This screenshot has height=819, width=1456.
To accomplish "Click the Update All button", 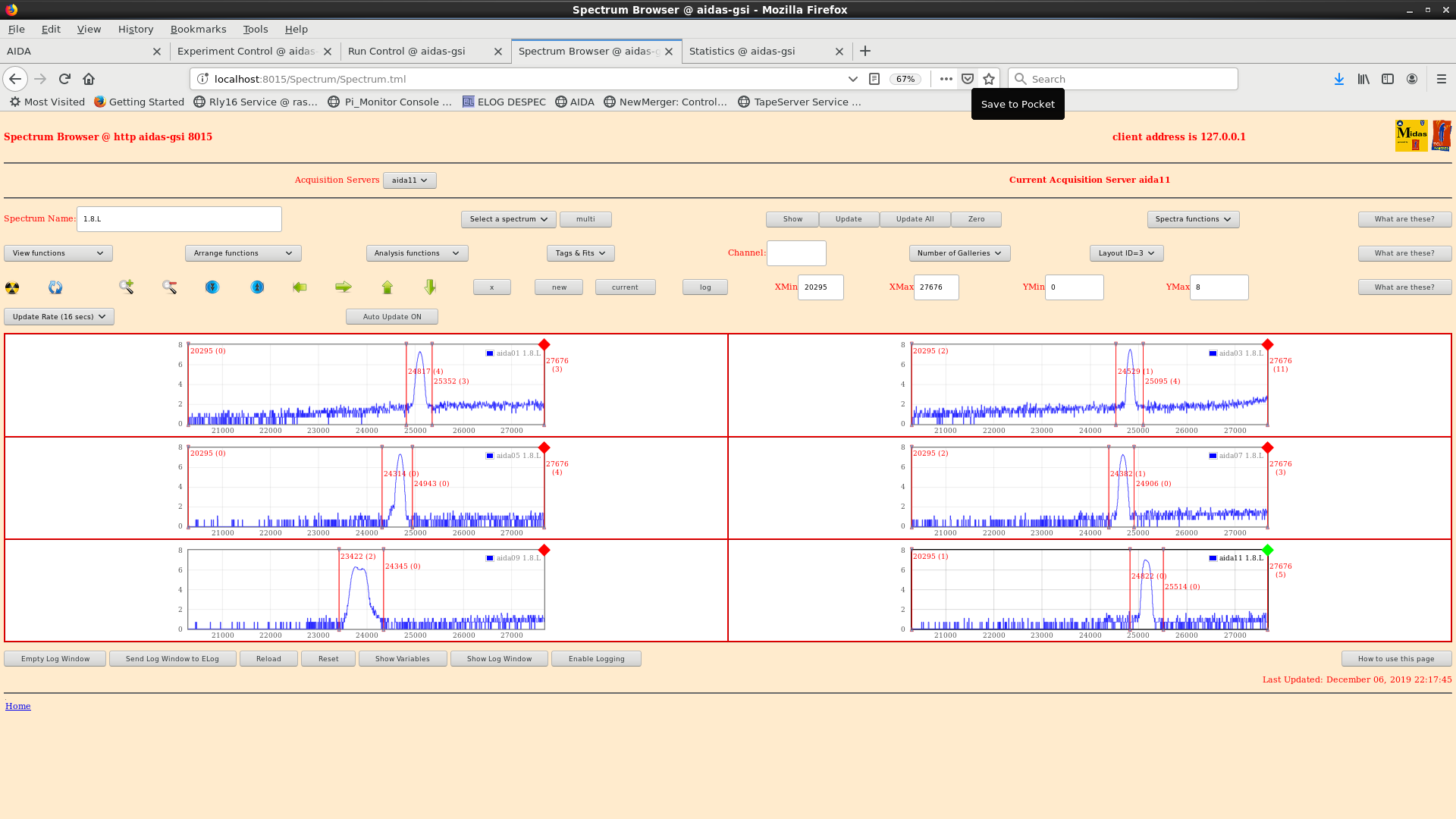I will [915, 219].
